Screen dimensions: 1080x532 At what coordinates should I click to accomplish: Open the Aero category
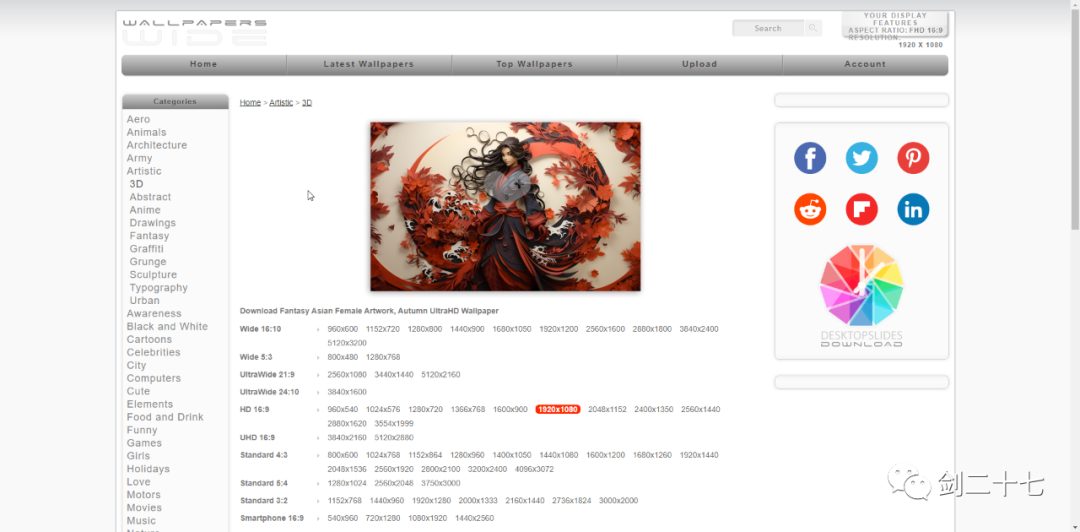coord(138,119)
